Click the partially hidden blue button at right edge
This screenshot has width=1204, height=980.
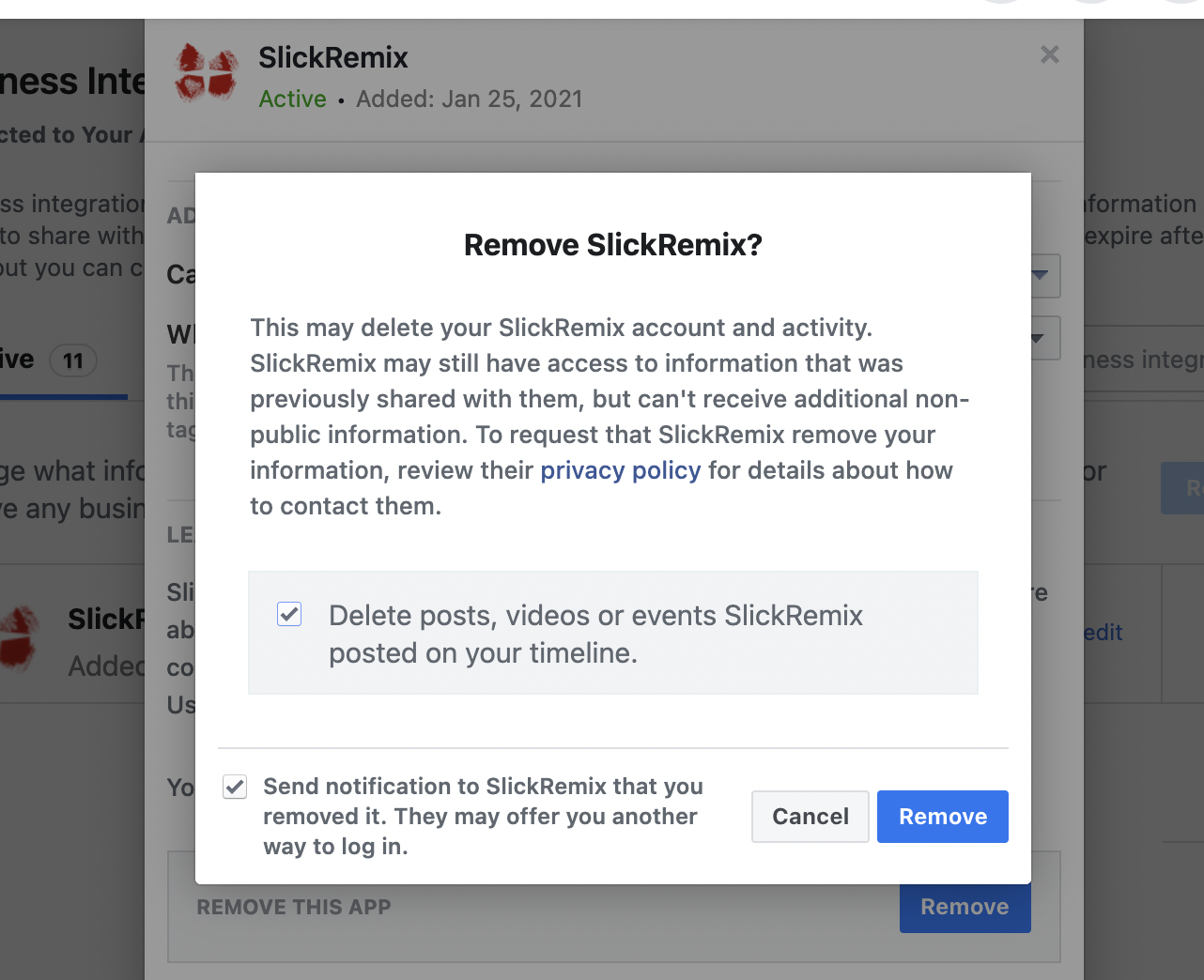tap(1183, 488)
